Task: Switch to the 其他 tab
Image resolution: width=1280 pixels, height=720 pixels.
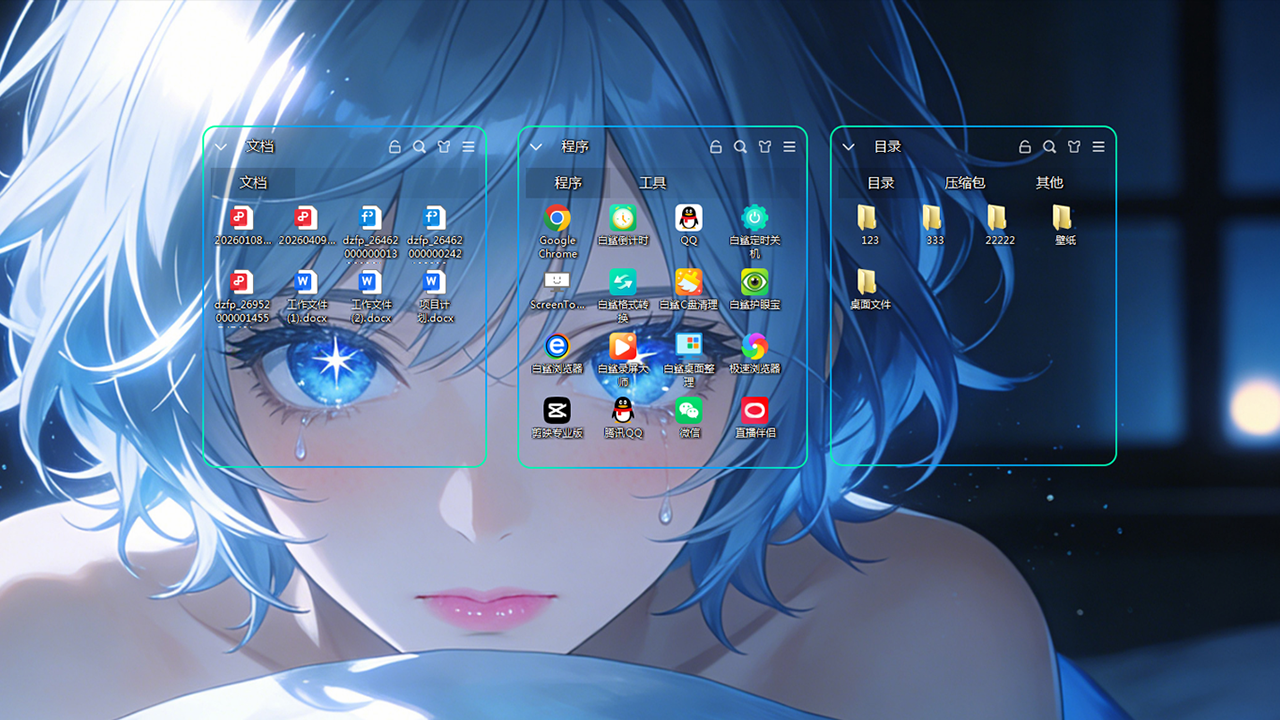Action: click(1050, 183)
